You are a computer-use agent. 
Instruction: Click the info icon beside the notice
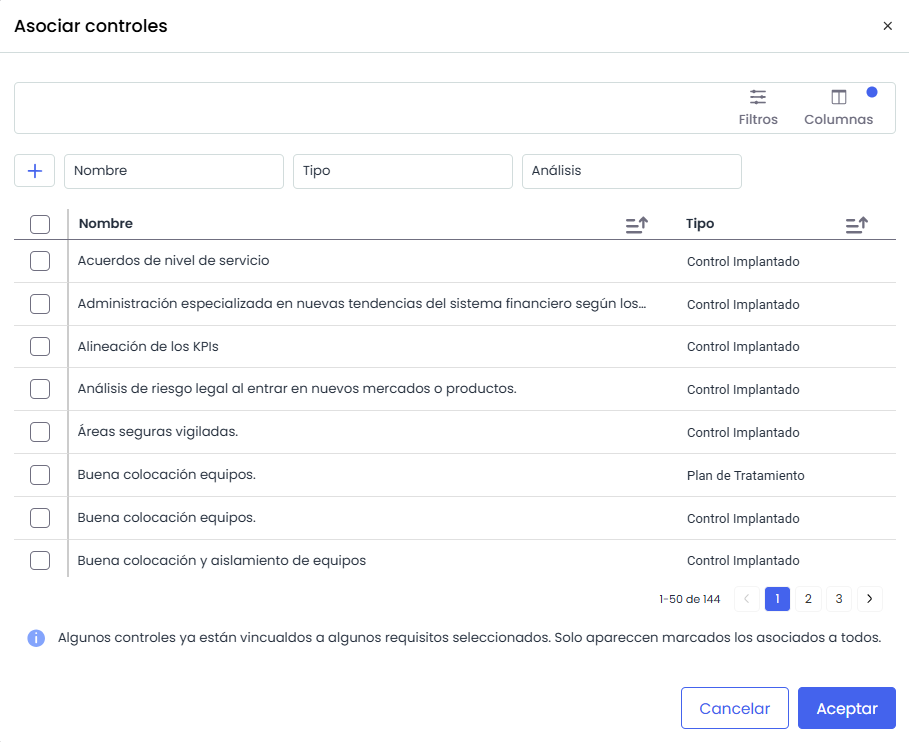(x=36, y=638)
